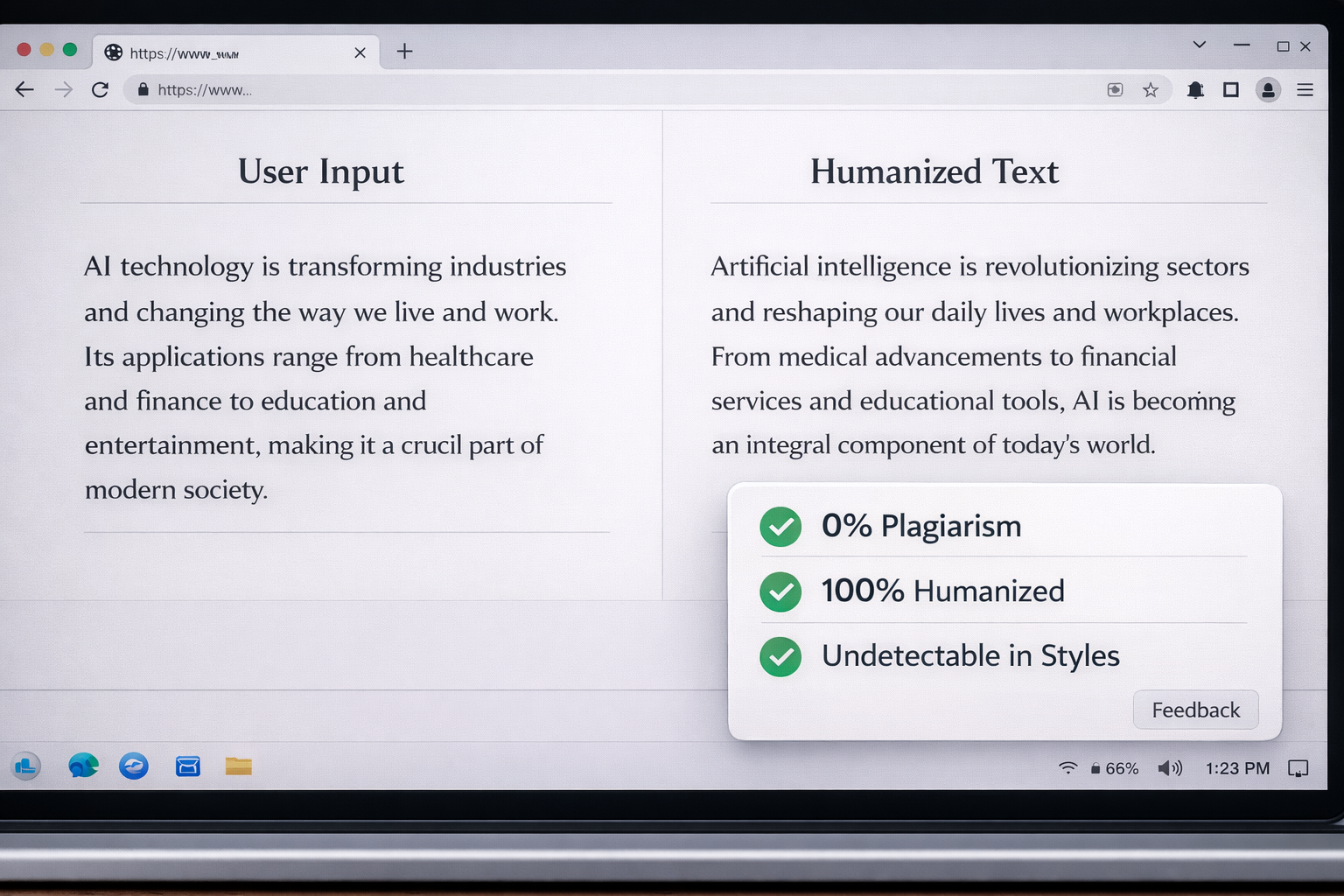Reload the current page

coord(100,89)
